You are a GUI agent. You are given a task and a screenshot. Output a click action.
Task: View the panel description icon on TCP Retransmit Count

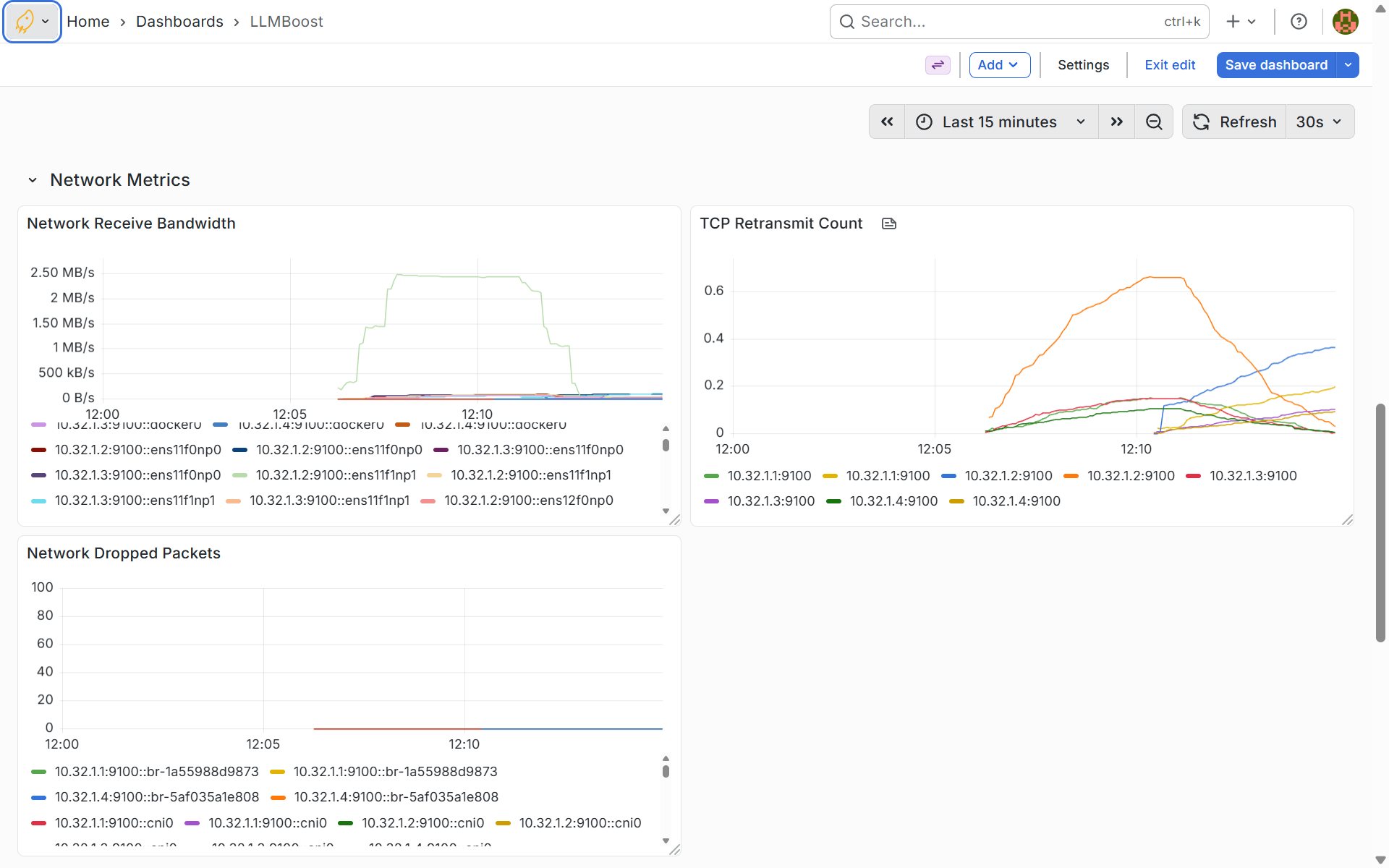click(x=888, y=224)
